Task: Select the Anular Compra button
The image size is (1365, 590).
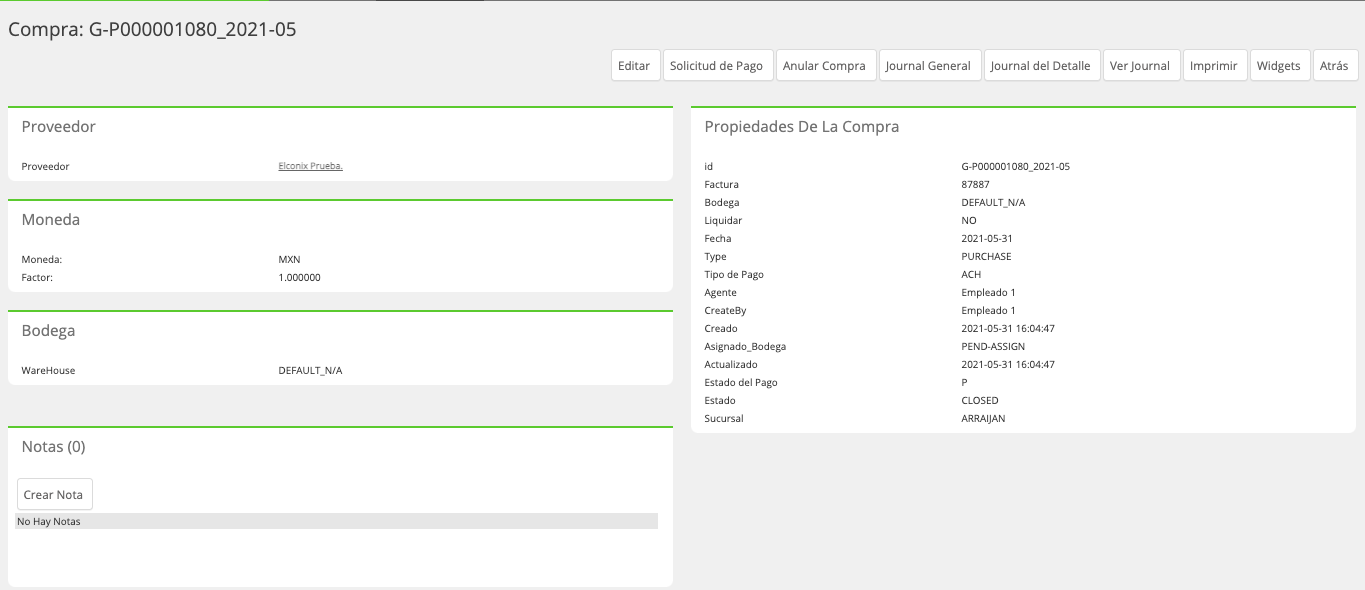Action: click(x=824, y=66)
